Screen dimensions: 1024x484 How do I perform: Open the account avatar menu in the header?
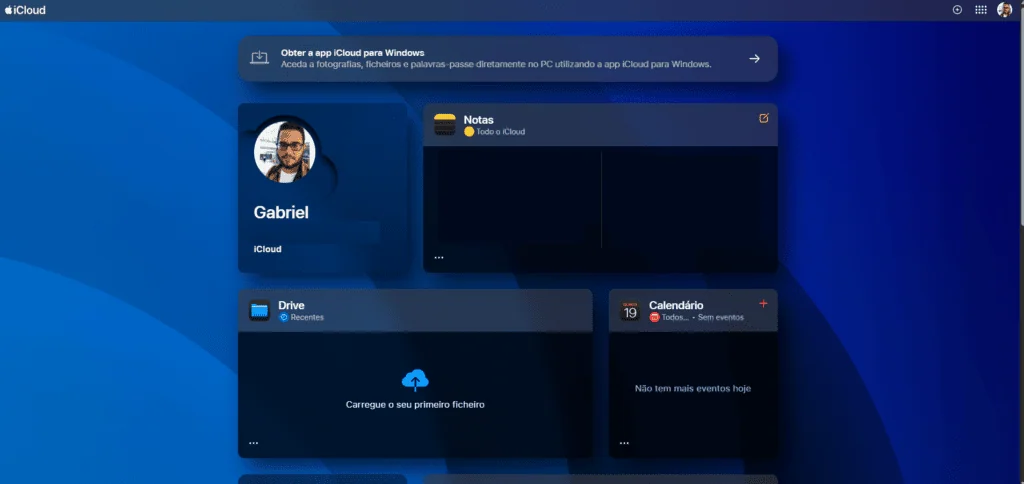(1005, 10)
